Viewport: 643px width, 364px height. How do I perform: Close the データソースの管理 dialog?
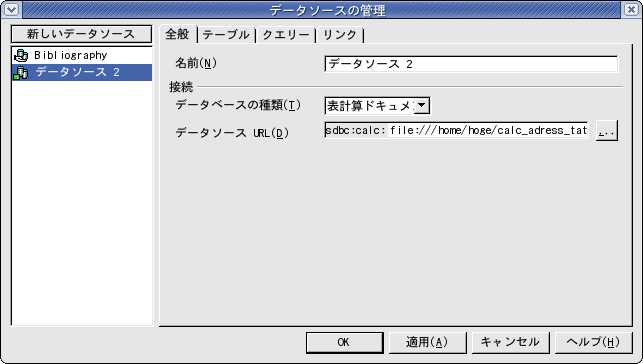(x=632, y=9)
